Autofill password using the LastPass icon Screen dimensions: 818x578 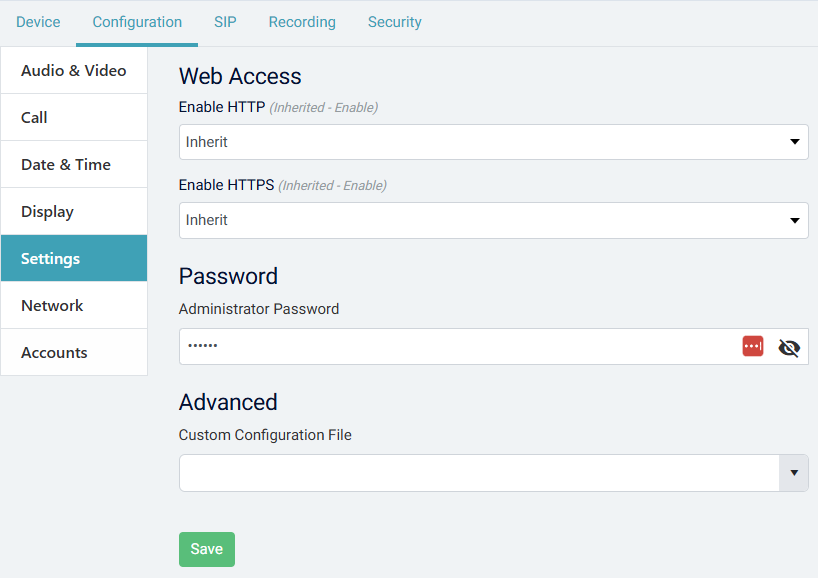tap(752, 346)
